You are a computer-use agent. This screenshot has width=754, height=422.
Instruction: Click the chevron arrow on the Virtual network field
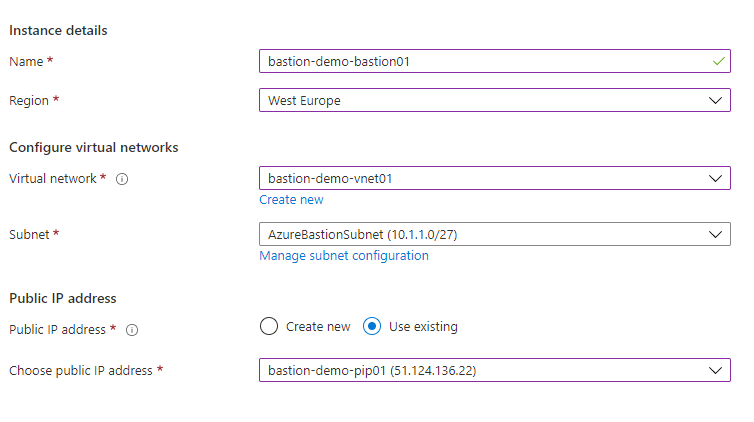pos(715,178)
